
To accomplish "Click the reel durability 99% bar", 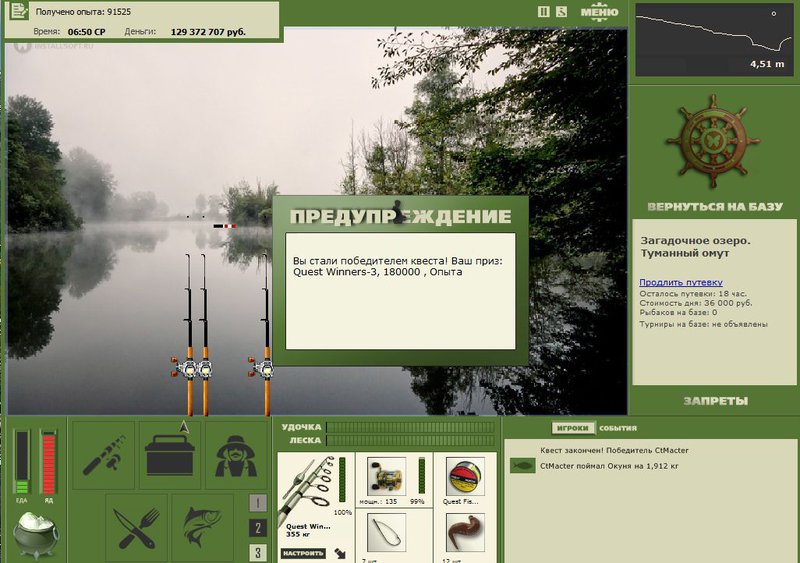I will tap(422, 475).
